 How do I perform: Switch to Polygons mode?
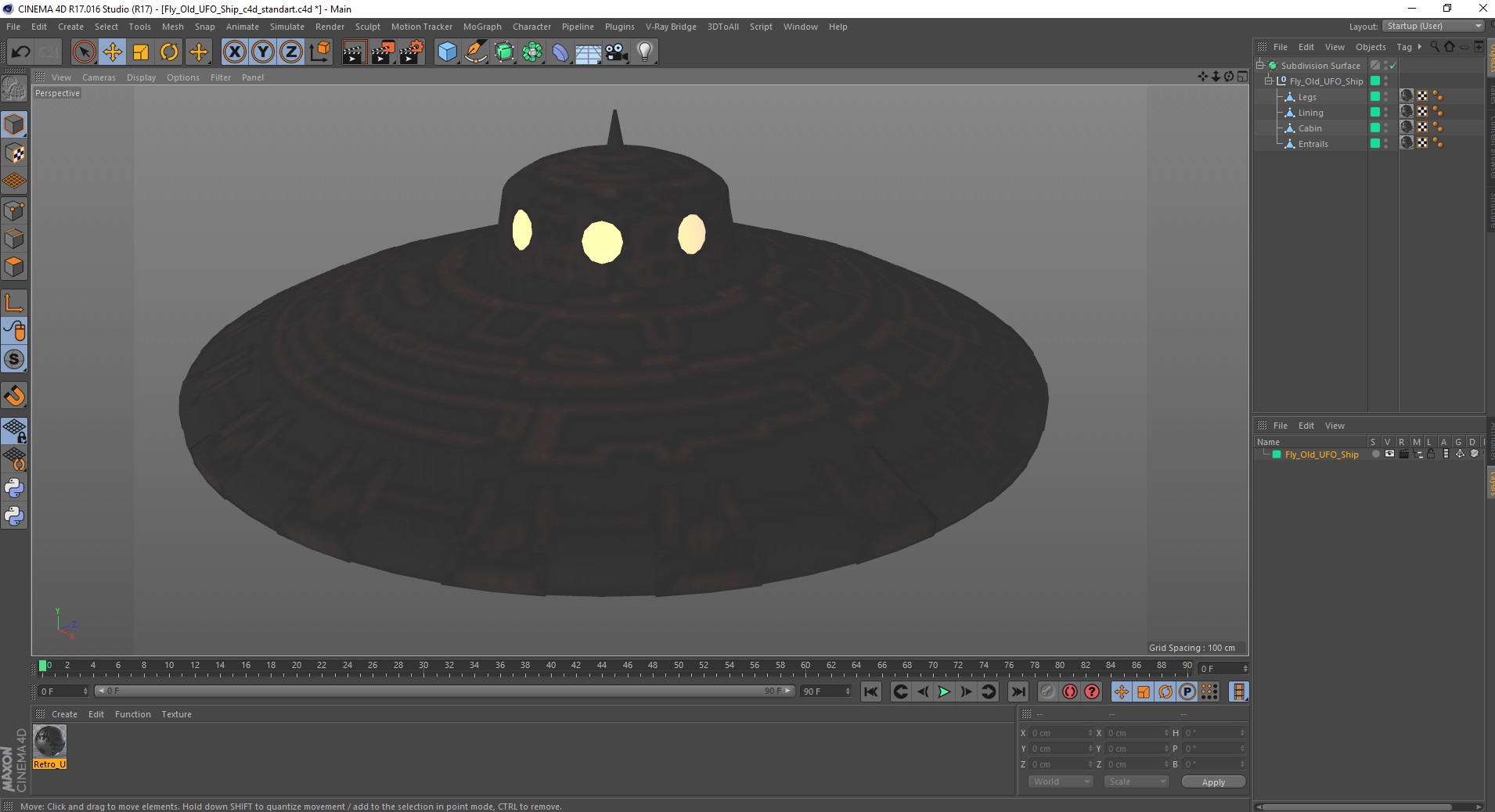tap(14, 267)
